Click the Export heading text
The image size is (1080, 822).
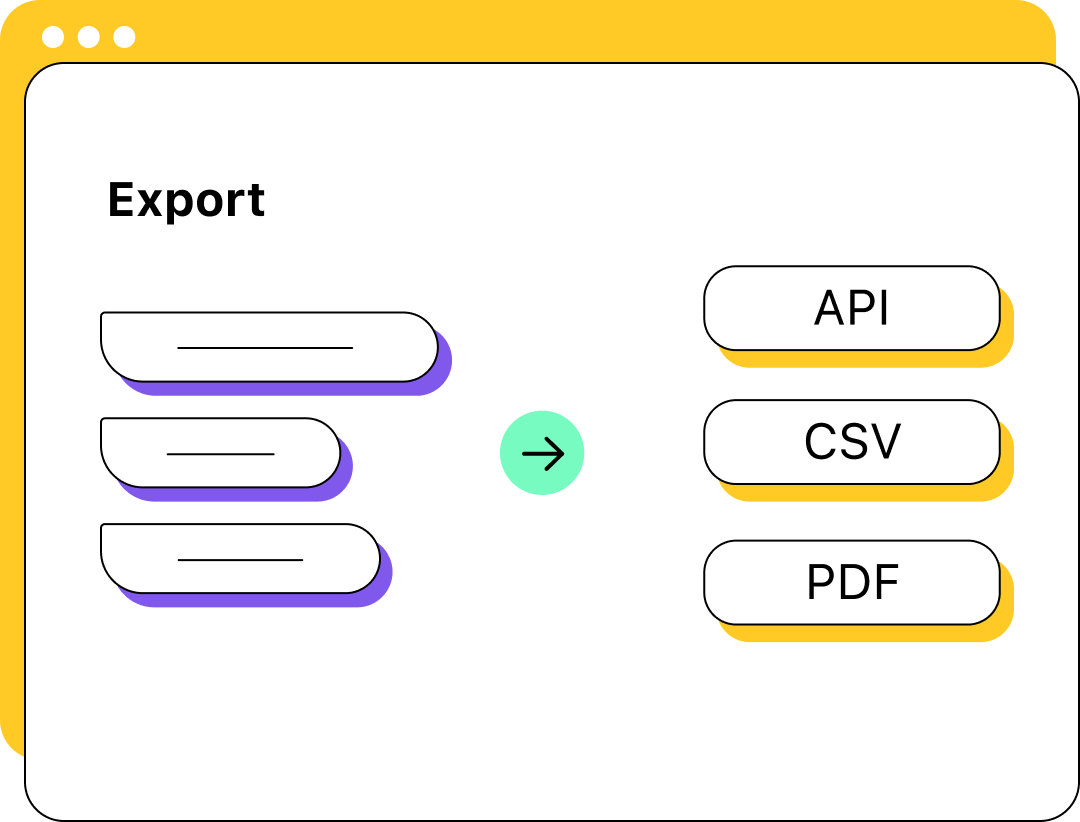click(x=186, y=200)
